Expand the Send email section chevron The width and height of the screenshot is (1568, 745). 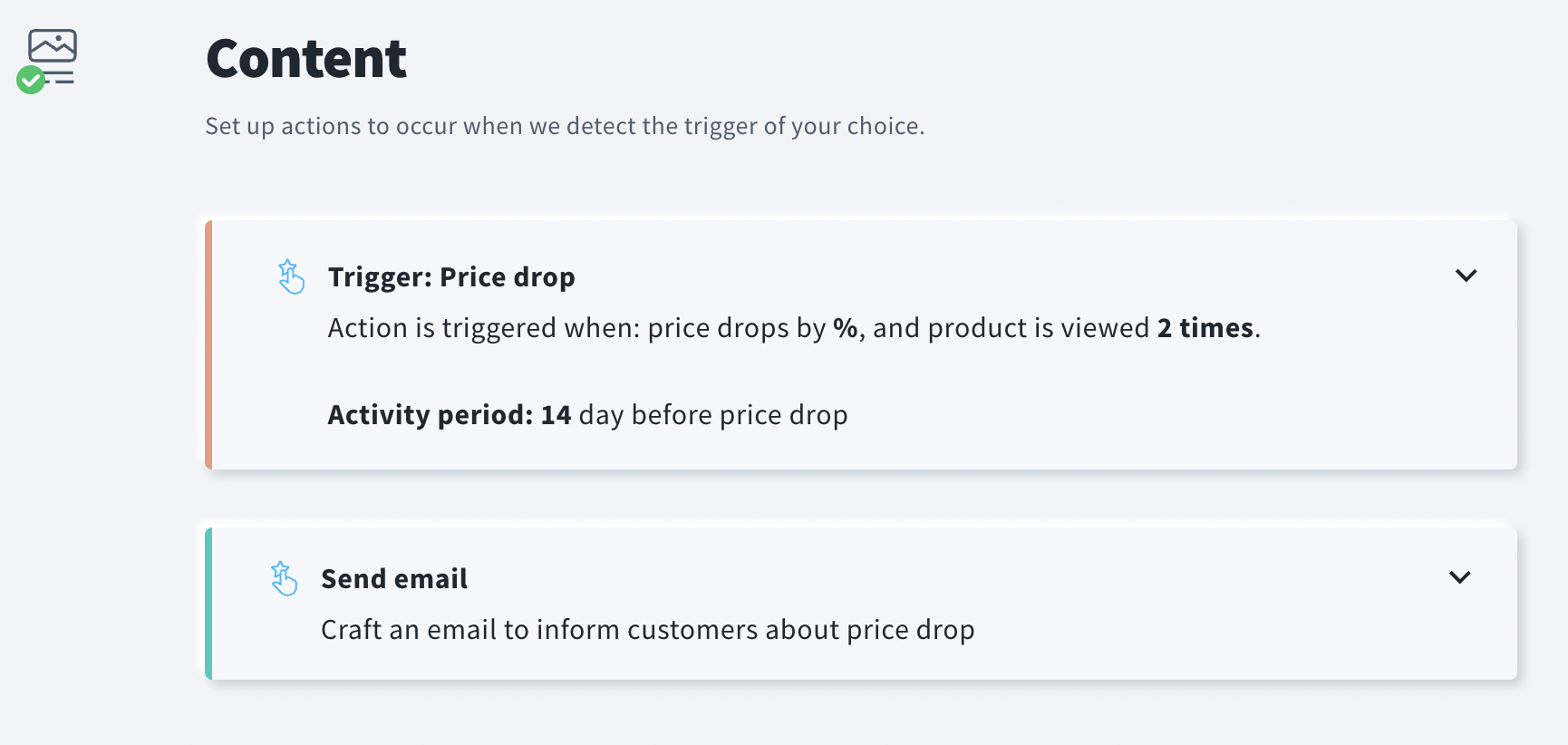pos(1459,577)
